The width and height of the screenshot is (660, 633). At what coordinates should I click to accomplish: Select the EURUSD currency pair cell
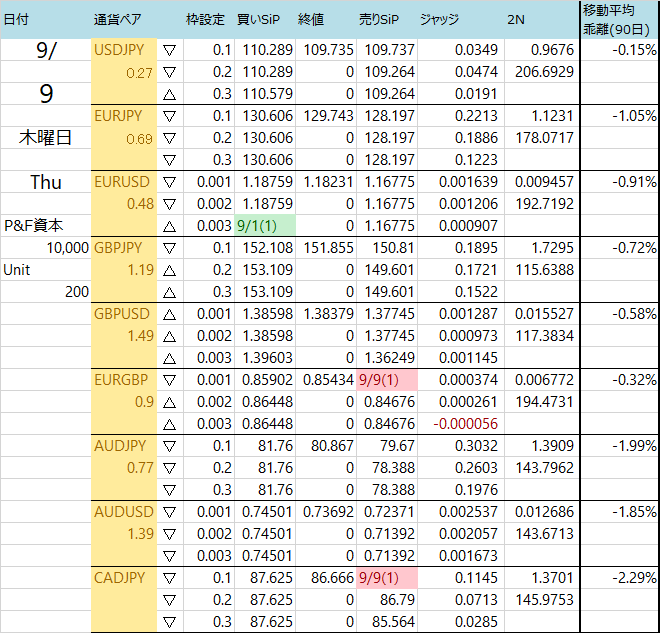pos(124,182)
